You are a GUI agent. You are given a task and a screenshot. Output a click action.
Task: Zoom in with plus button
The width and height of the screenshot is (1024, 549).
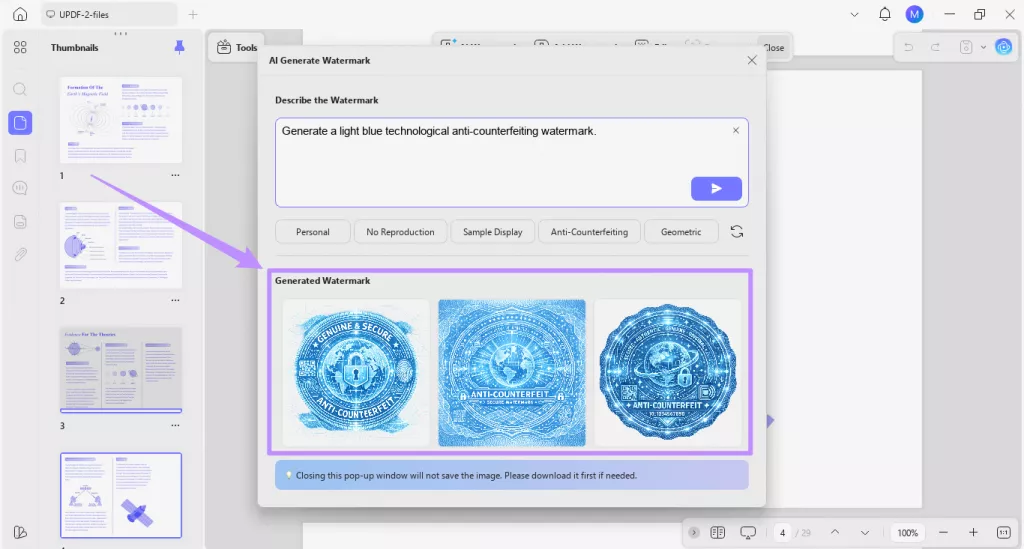point(973,533)
